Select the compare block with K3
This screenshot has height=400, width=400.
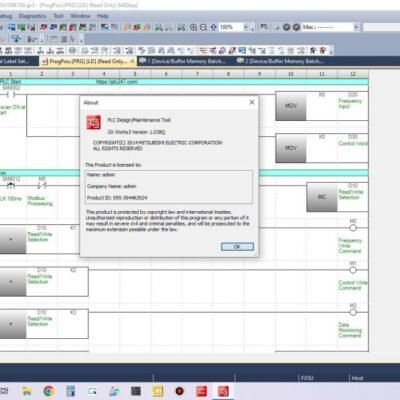point(13,324)
